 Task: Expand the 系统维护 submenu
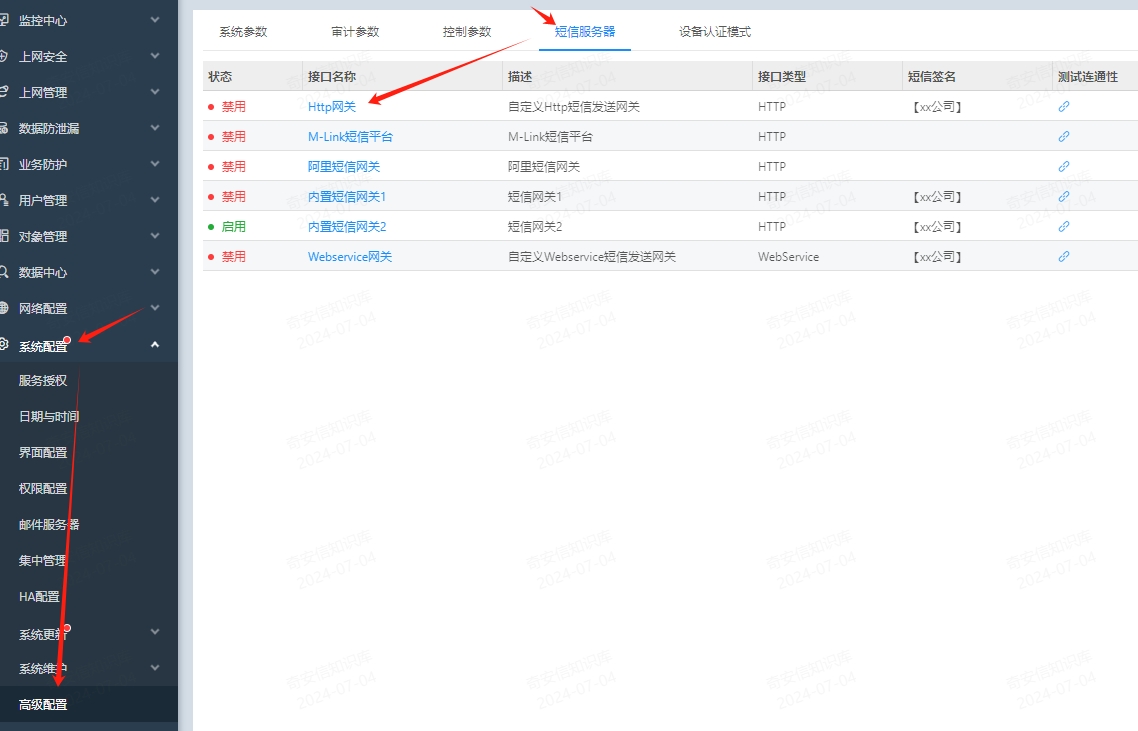pos(154,668)
